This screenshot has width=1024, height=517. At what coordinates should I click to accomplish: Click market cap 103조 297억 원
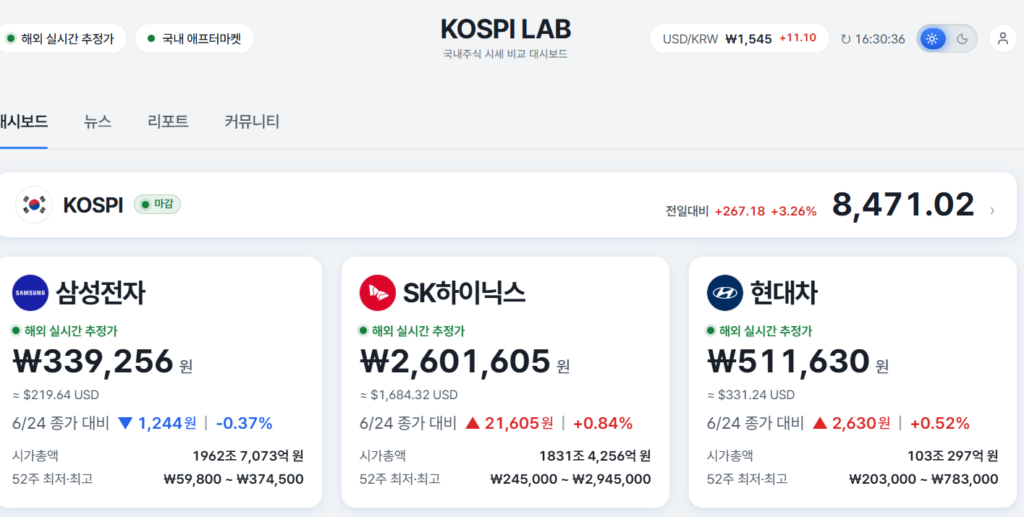pos(953,456)
